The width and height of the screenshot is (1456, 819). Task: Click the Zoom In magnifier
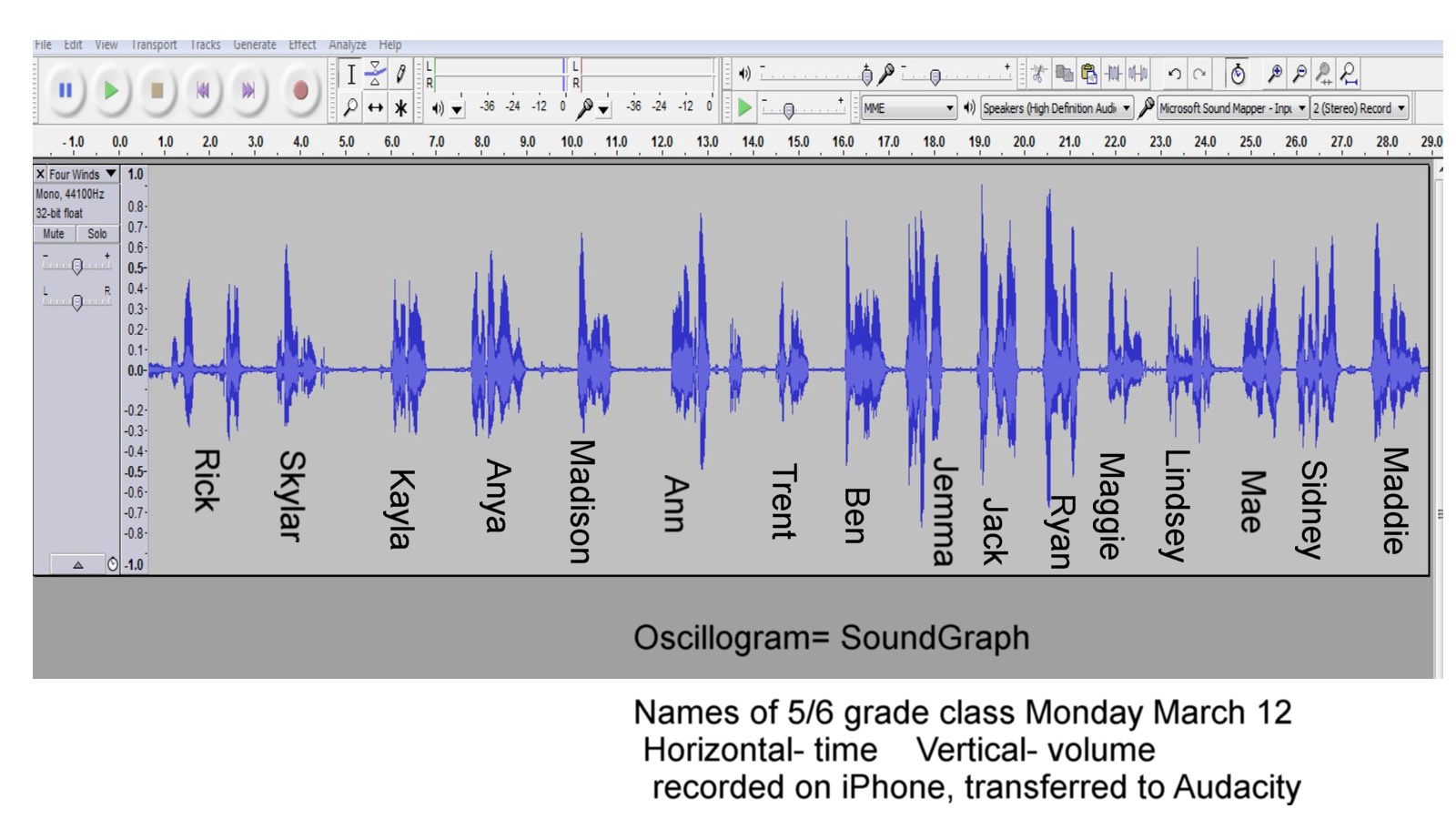(x=1275, y=74)
